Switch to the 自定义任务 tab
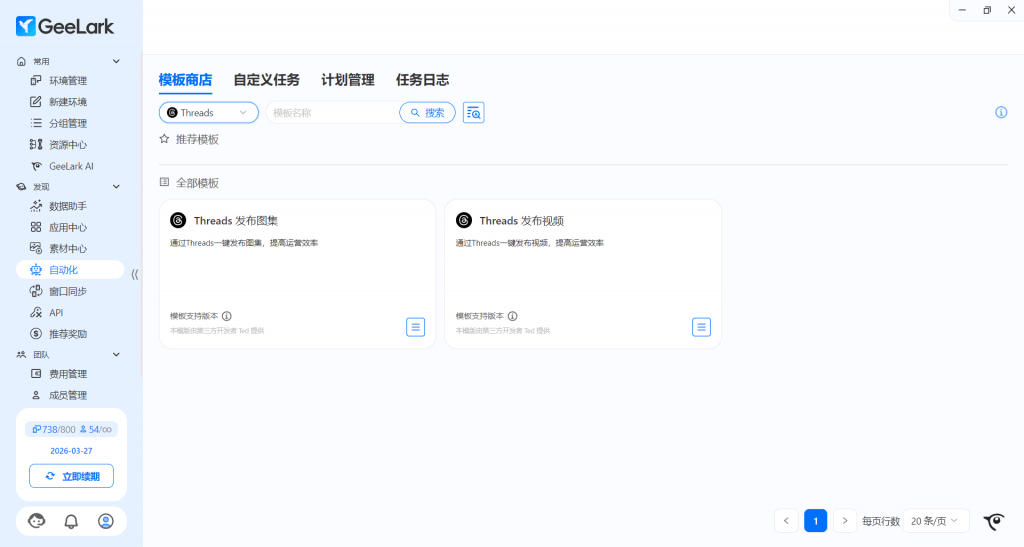This screenshot has width=1024, height=547. click(266, 80)
